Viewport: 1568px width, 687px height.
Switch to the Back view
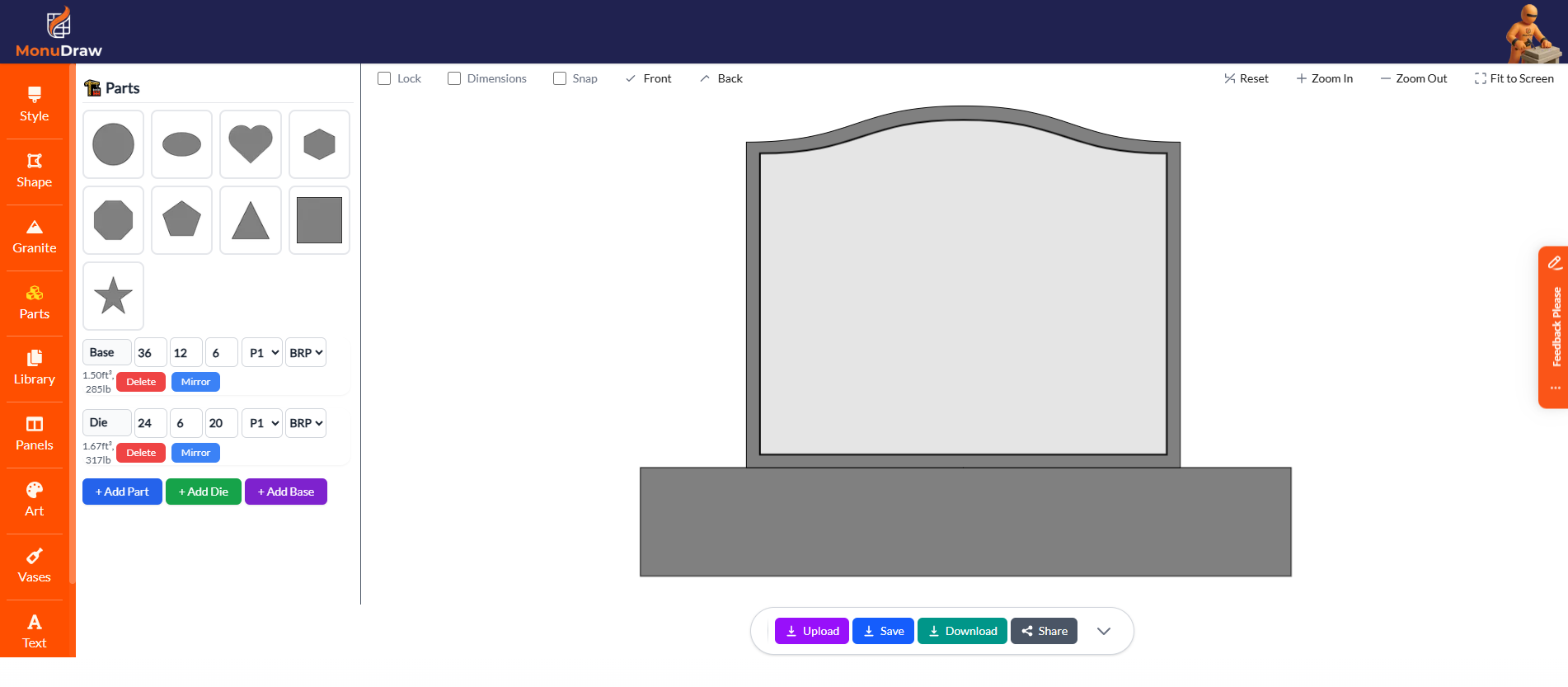pos(721,78)
